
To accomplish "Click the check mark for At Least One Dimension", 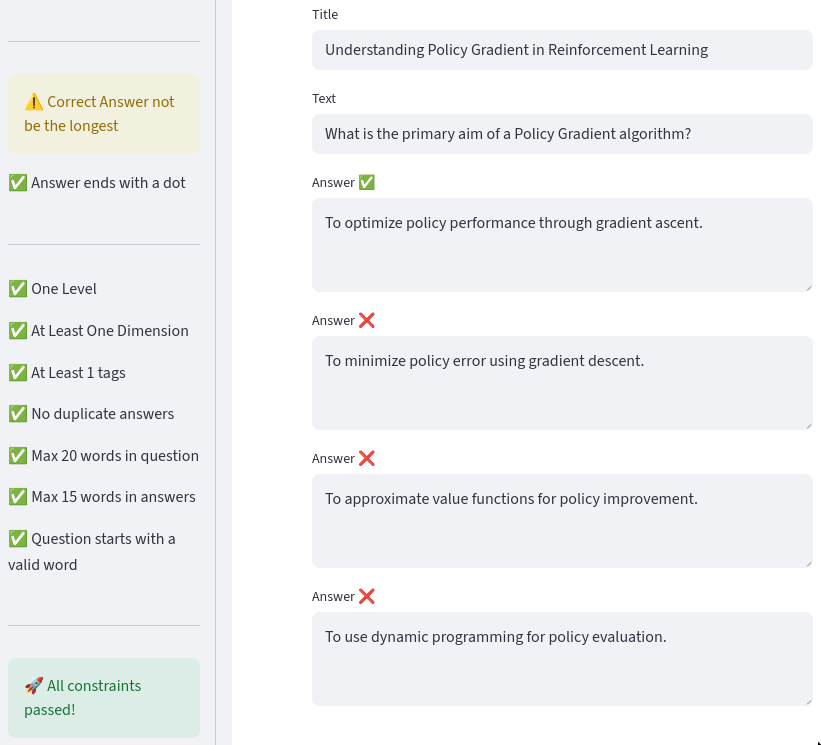I will [x=18, y=331].
